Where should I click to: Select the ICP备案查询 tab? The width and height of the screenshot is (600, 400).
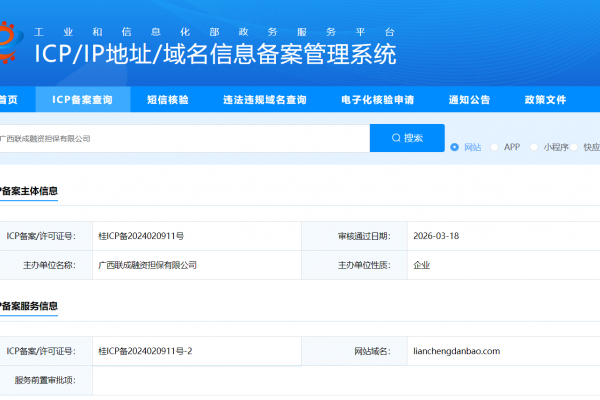83,100
